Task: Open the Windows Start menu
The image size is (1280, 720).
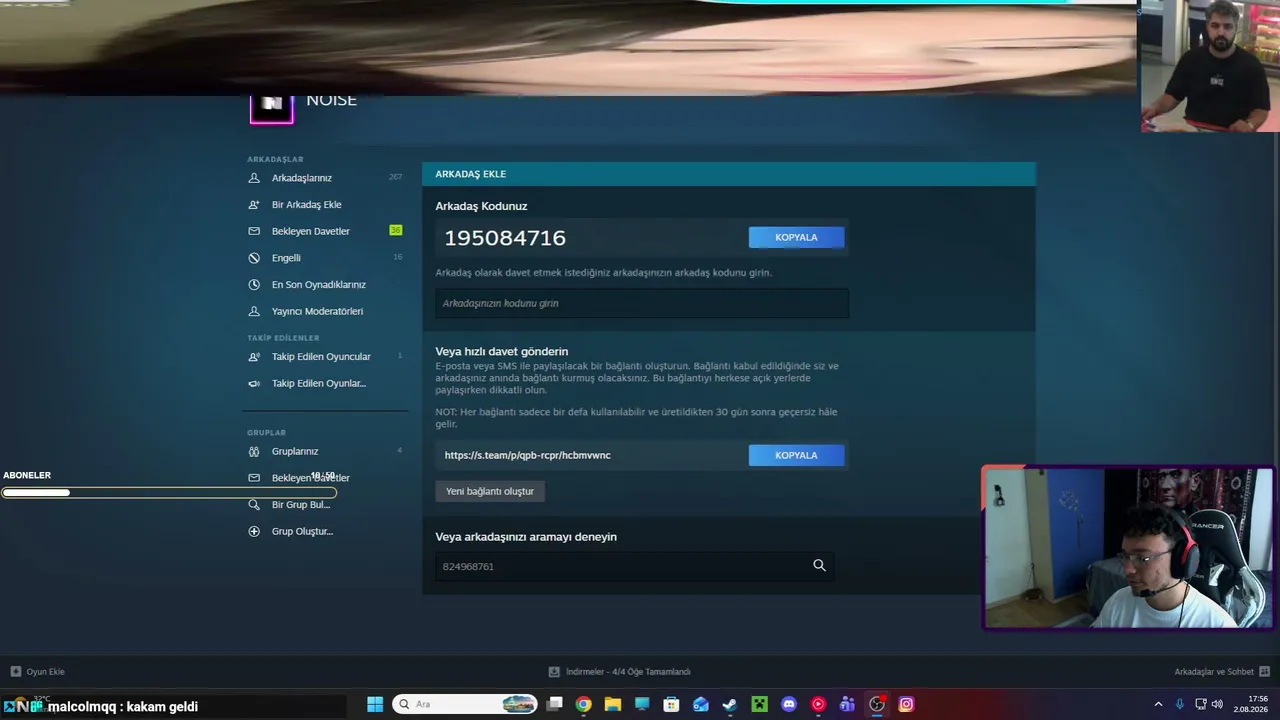Action: (375, 704)
